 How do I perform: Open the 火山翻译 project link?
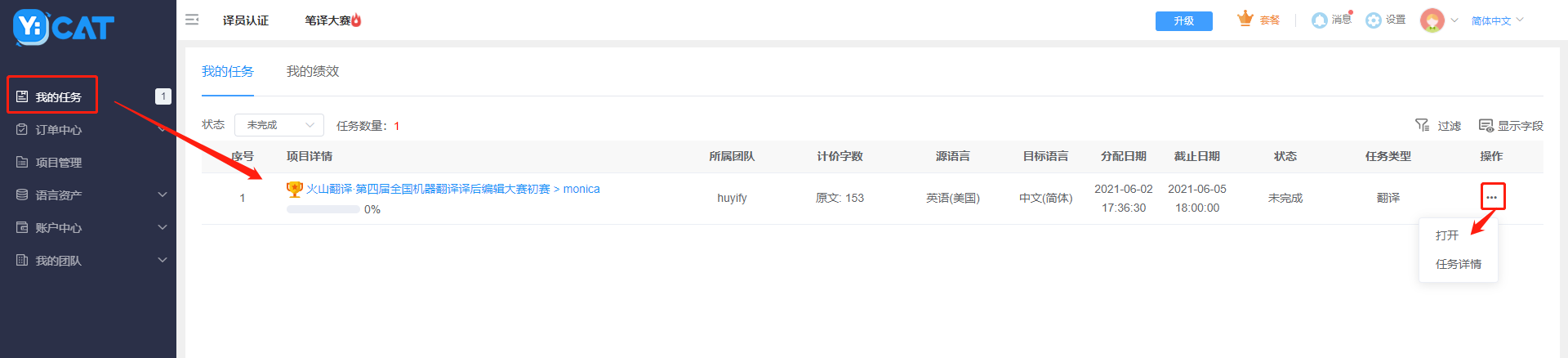coord(452,189)
